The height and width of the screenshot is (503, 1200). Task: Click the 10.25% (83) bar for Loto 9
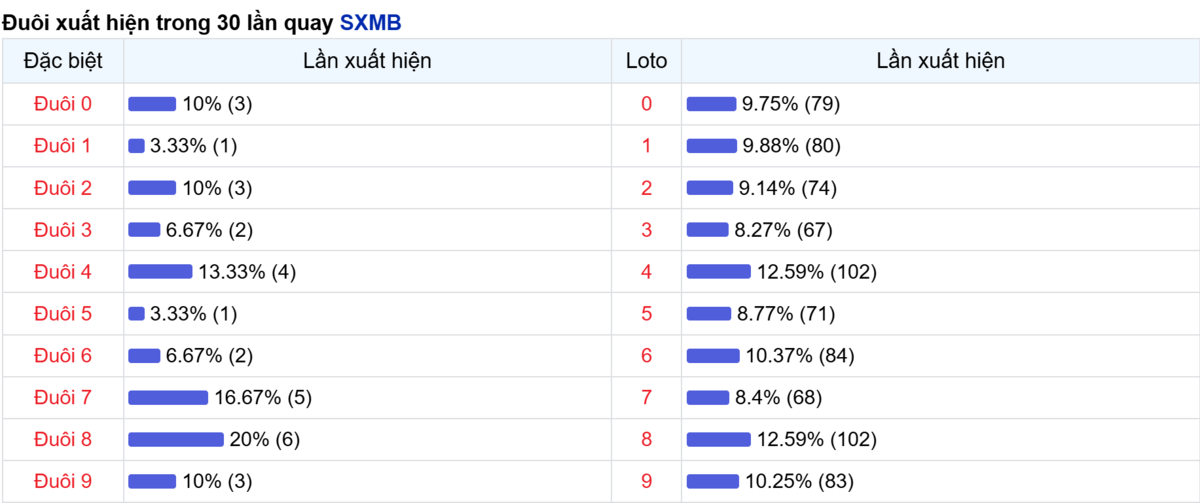point(713,482)
